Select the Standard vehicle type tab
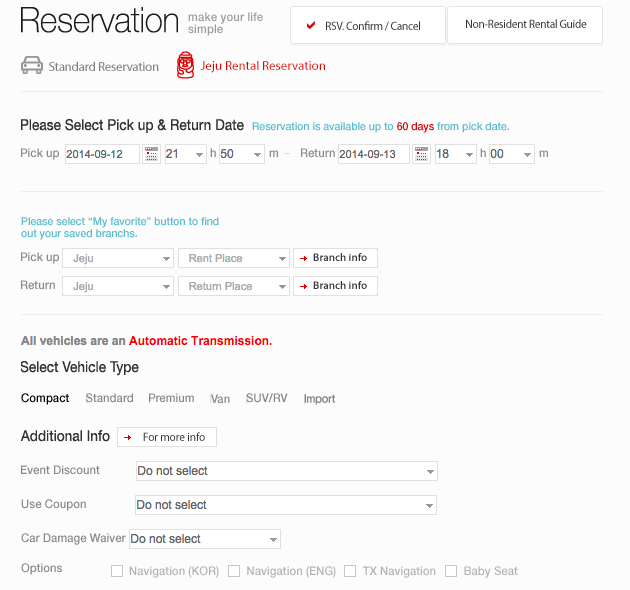The height and width of the screenshot is (590, 630). point(109,398)
